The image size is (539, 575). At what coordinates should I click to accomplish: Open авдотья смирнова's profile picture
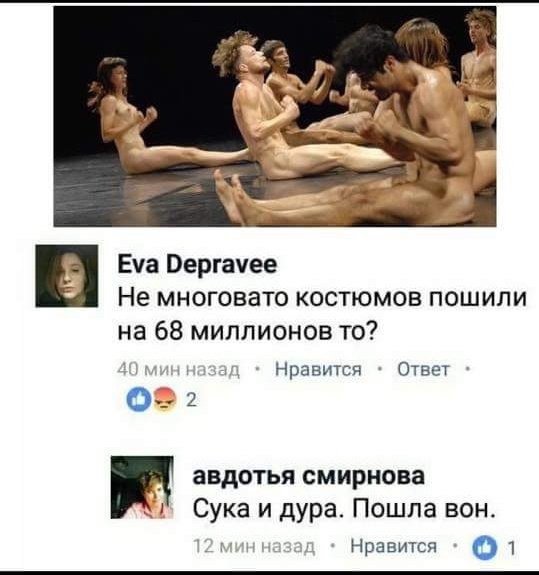tap(142, 487)
